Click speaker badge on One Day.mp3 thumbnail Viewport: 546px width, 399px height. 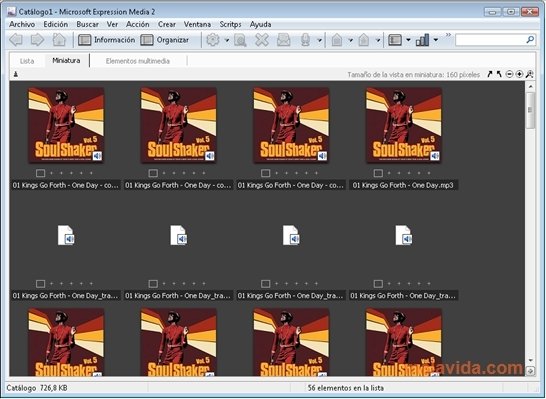pyautogui.click(x=435, y=156)
